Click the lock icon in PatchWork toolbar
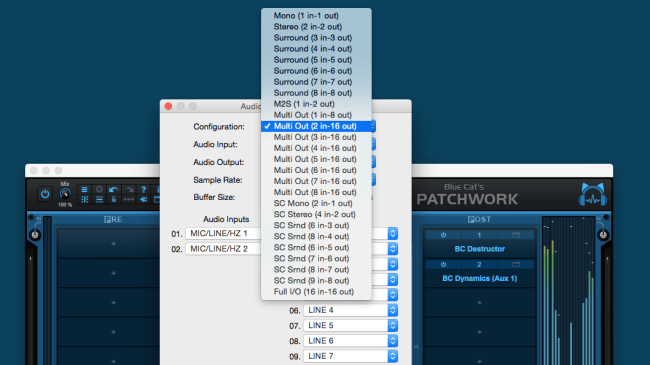Image resolution: width=650 pixels, height=365 pixels. pos(114,200)
